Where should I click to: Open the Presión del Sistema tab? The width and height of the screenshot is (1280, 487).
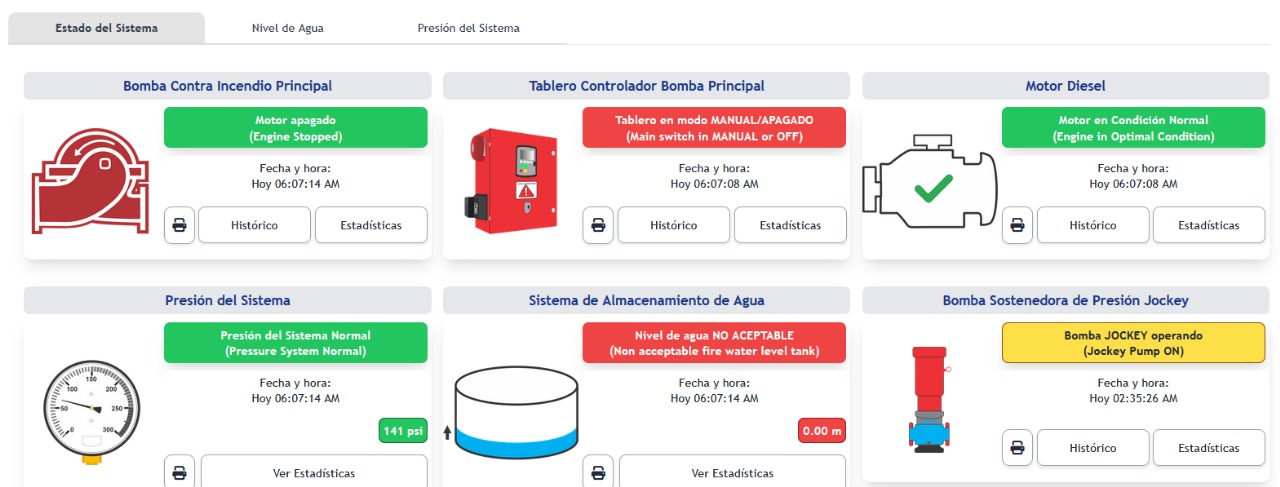pyautogui.click(x=468, y=28)
